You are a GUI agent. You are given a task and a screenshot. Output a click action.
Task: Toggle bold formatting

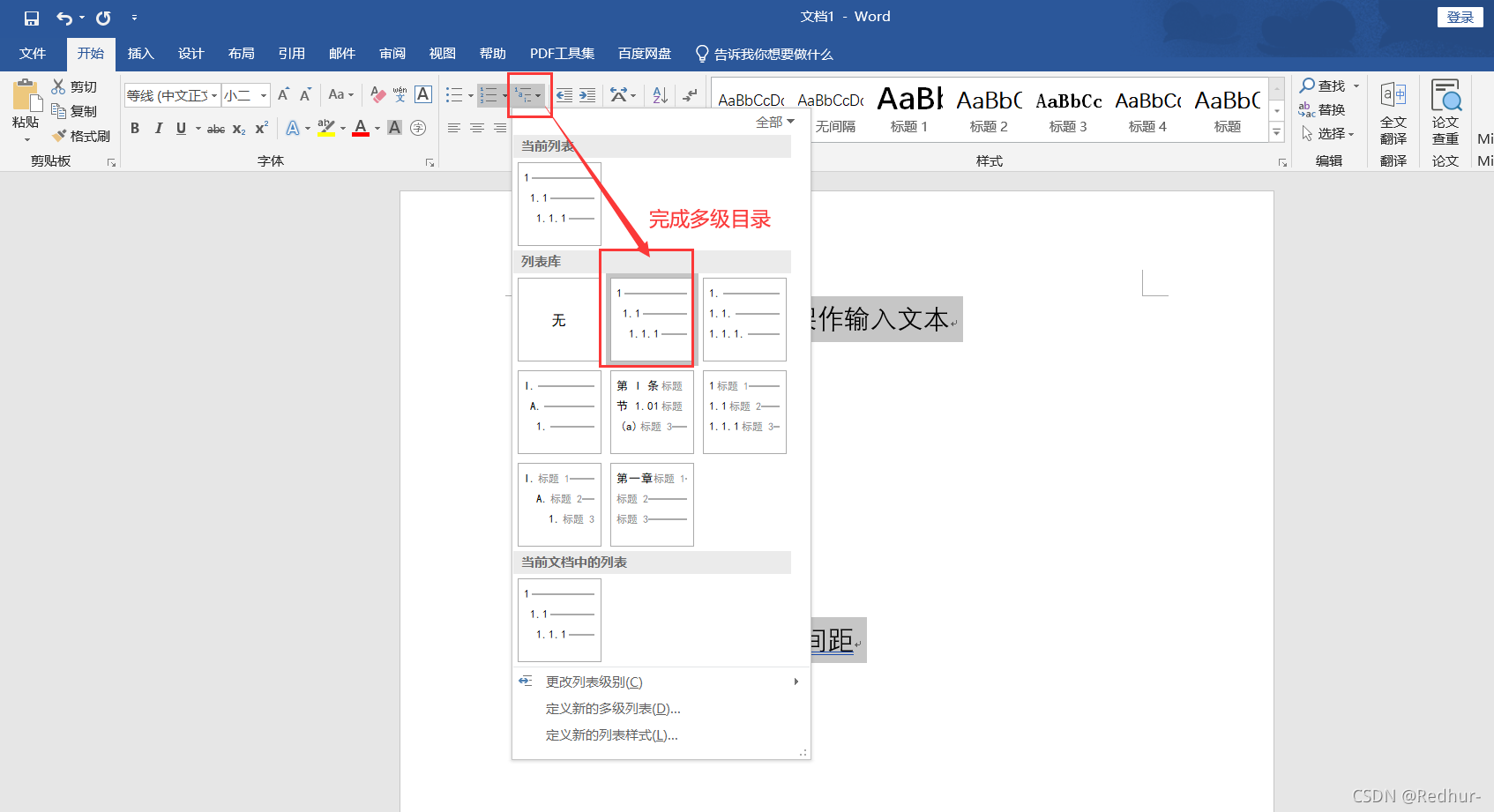click(134, 128)
